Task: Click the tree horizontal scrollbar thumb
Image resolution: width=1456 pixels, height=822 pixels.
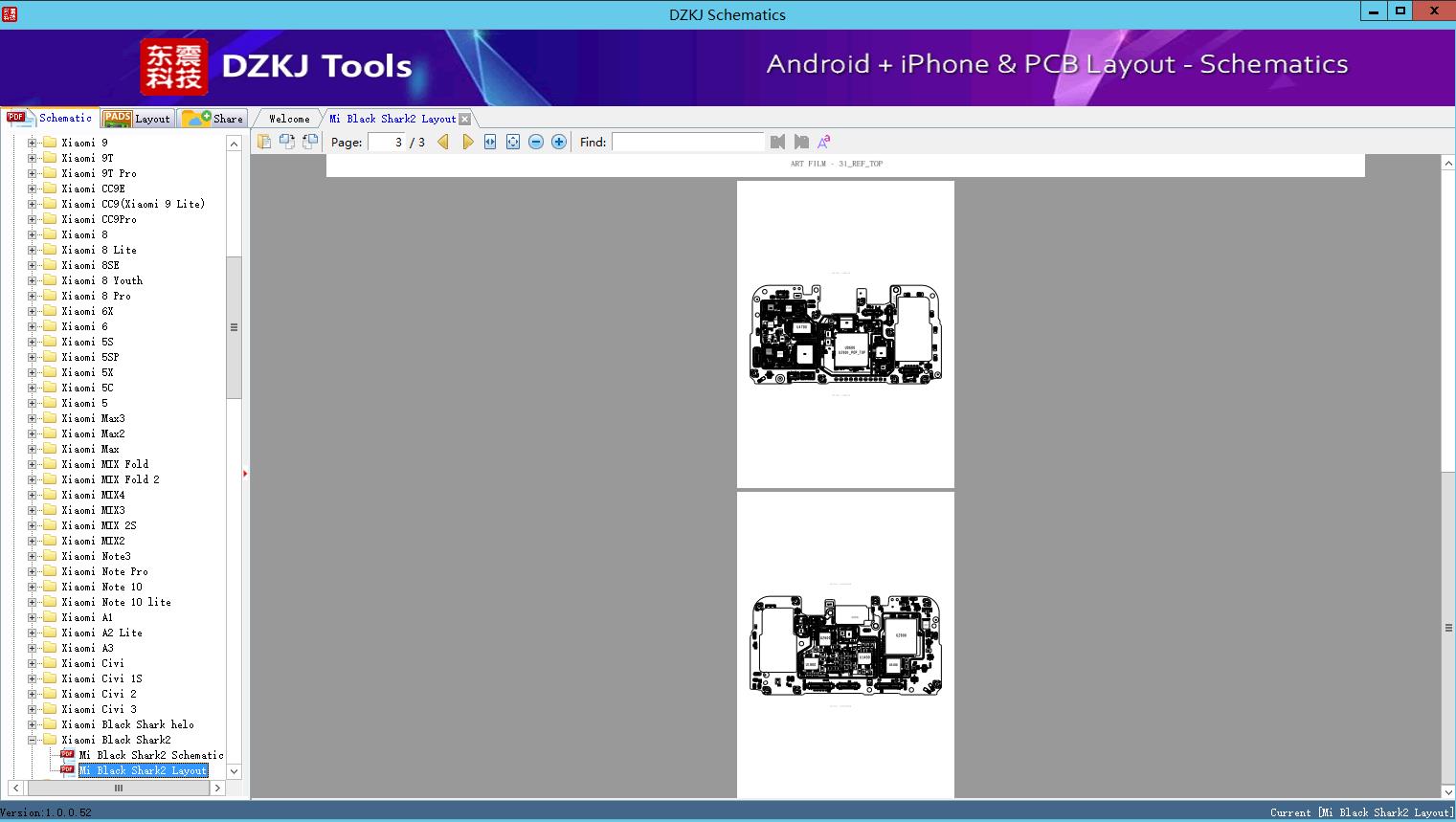Action: (x=119, y=789)
